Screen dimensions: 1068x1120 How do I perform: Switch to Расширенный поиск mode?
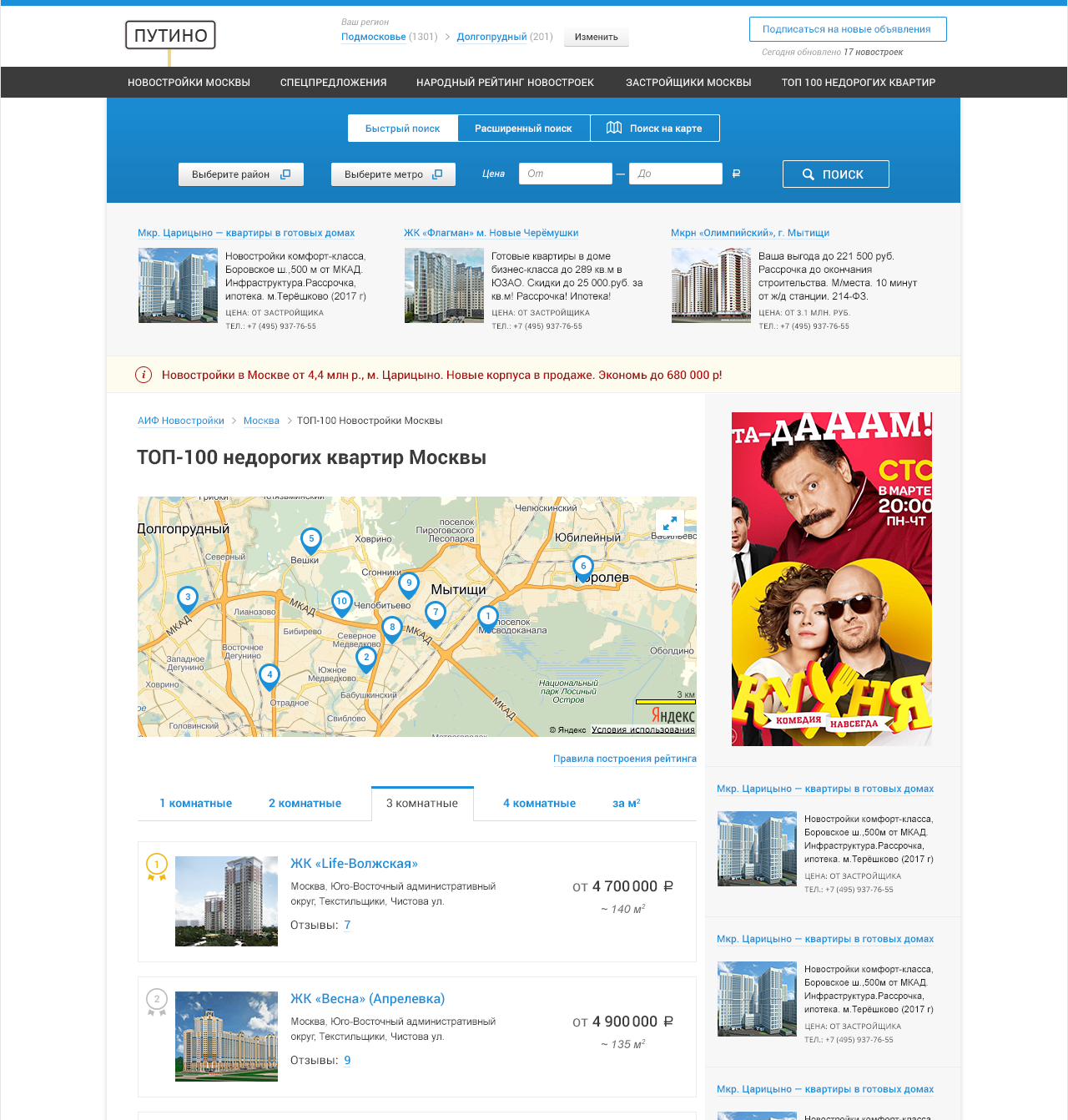(x=523, y=129)
